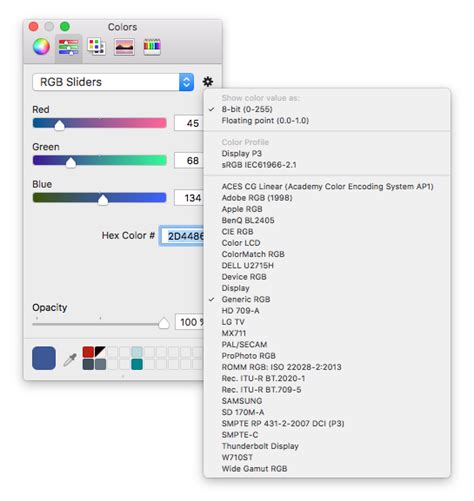Click the Blue value field showing 134
474x501 pixels.
(189, 198)
